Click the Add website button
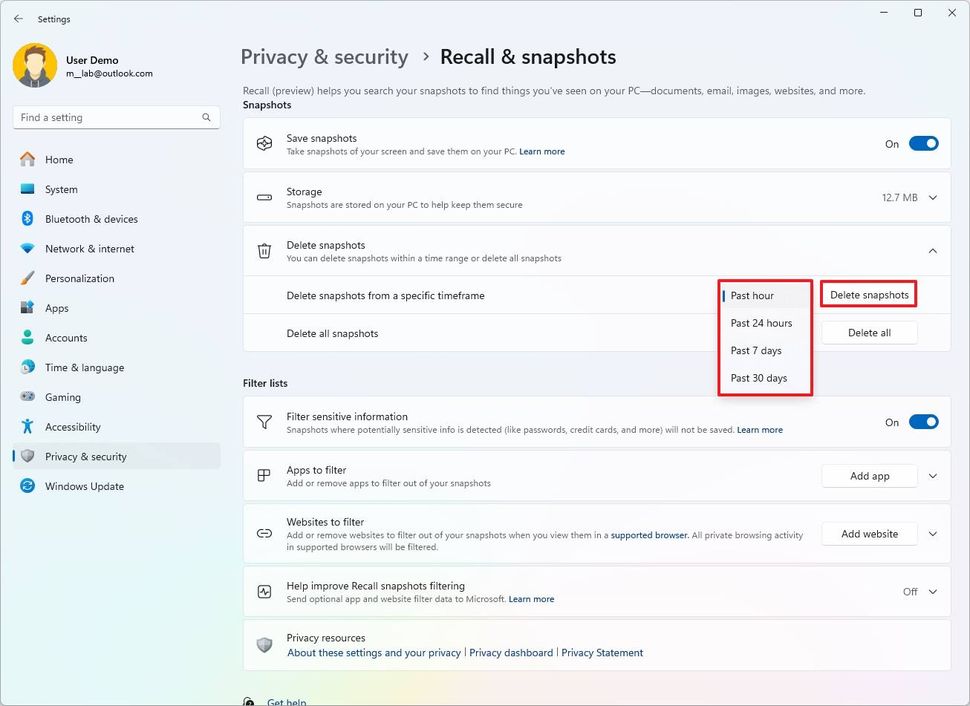 tap(869, 534)
